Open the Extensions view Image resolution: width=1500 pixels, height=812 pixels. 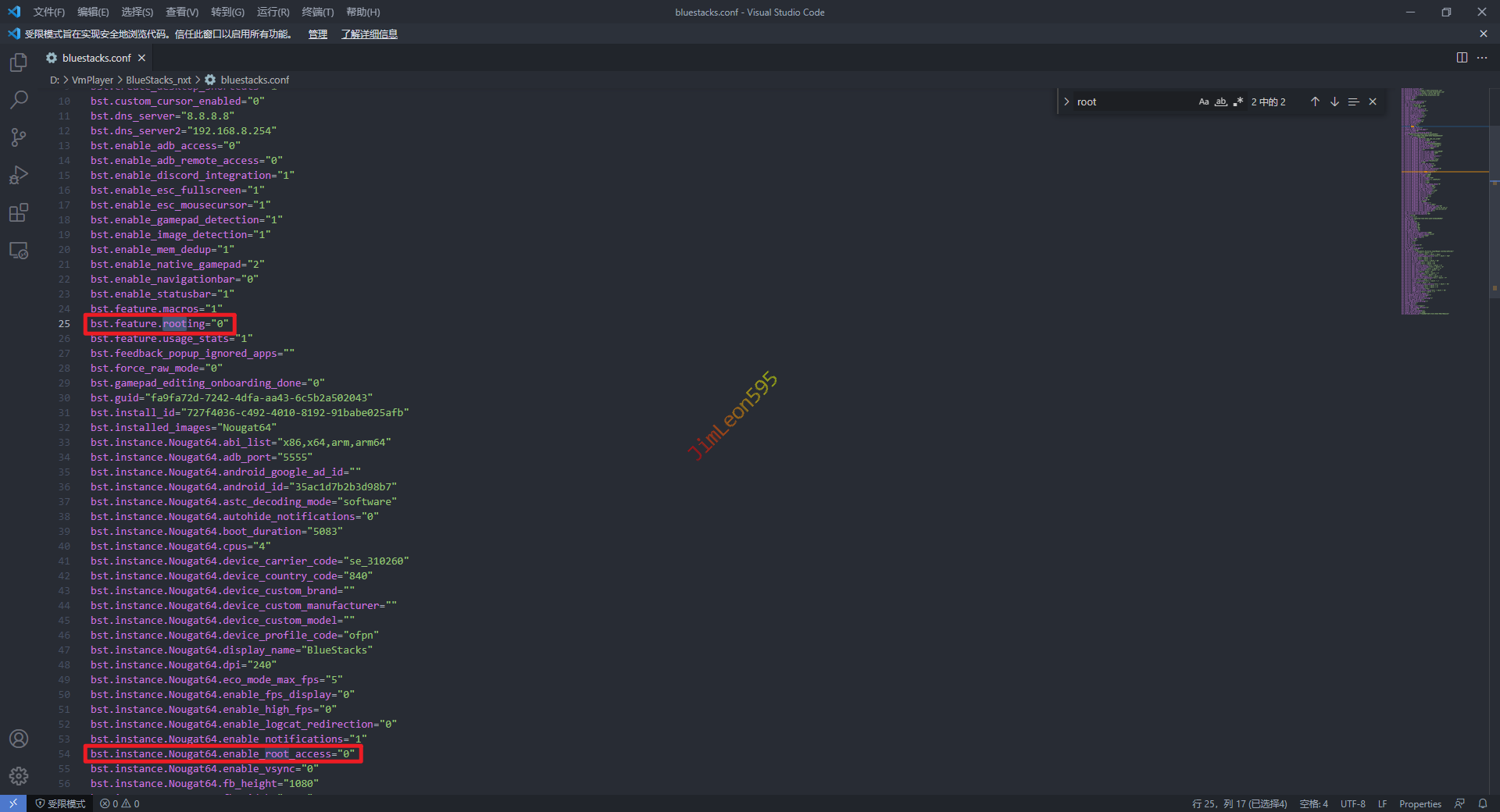pyautogui.click(x=19, y=212)
